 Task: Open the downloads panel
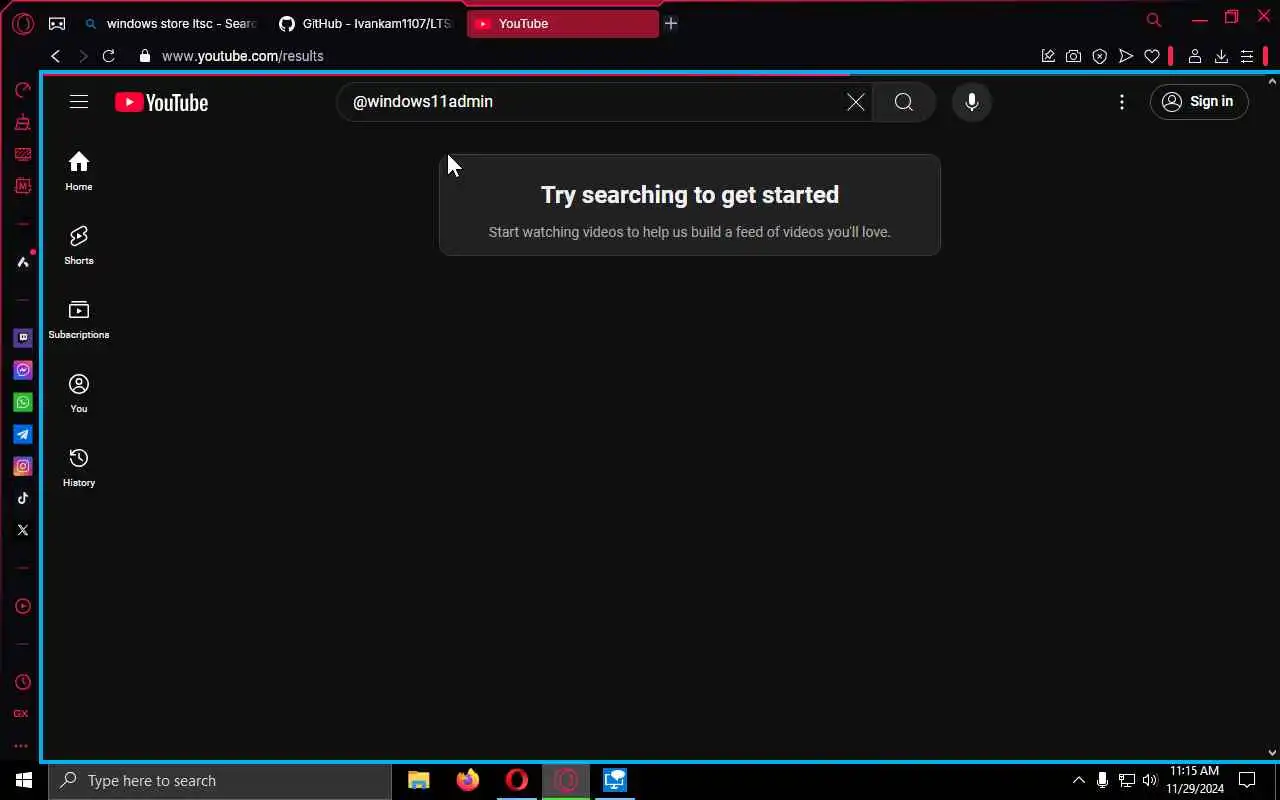pyautogui.click(x=1221, y=57)
